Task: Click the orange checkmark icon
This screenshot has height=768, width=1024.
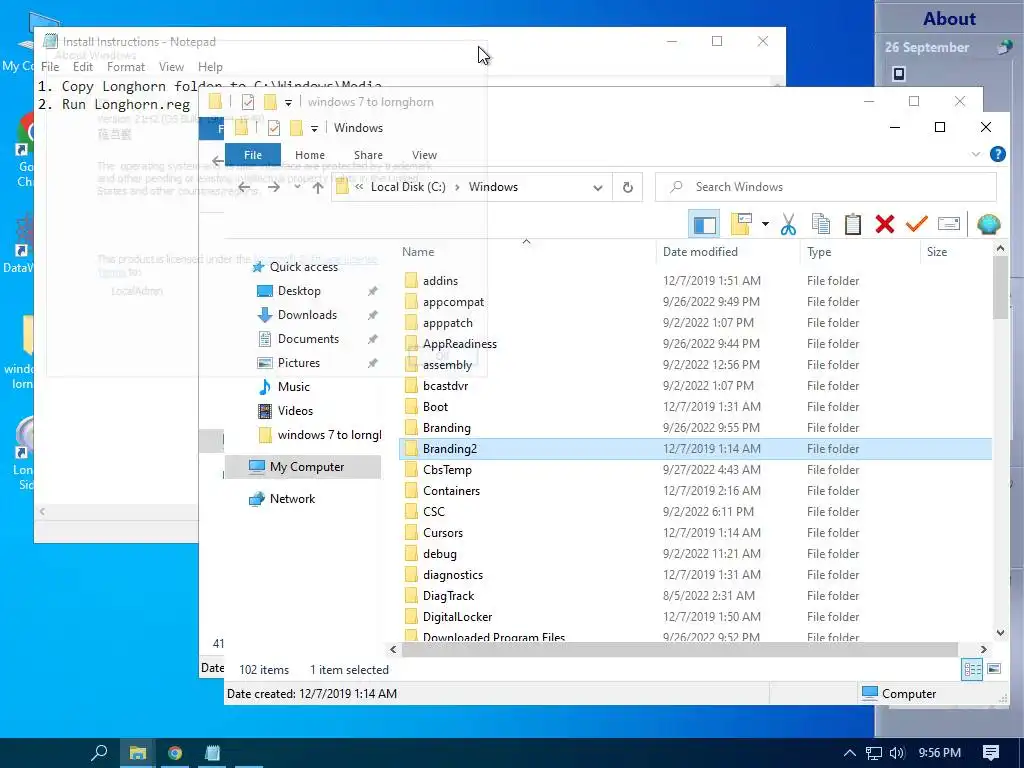Action: 916,223
